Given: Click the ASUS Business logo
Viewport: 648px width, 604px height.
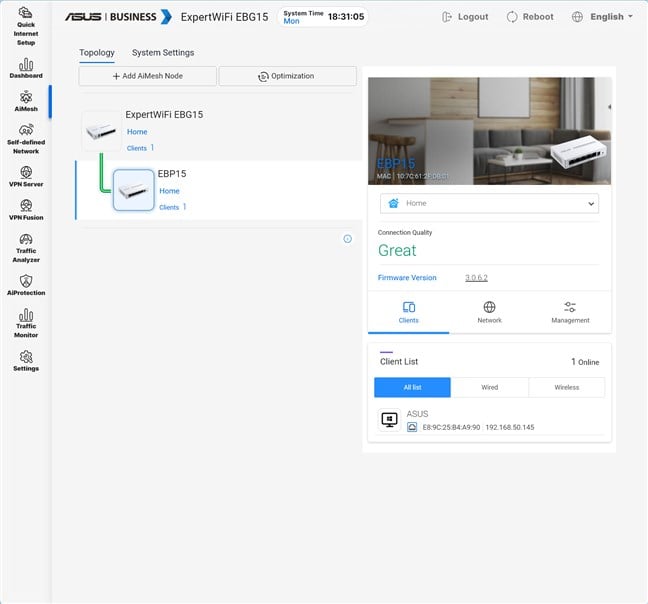Looking at the screenshot, I should (118, 17).
